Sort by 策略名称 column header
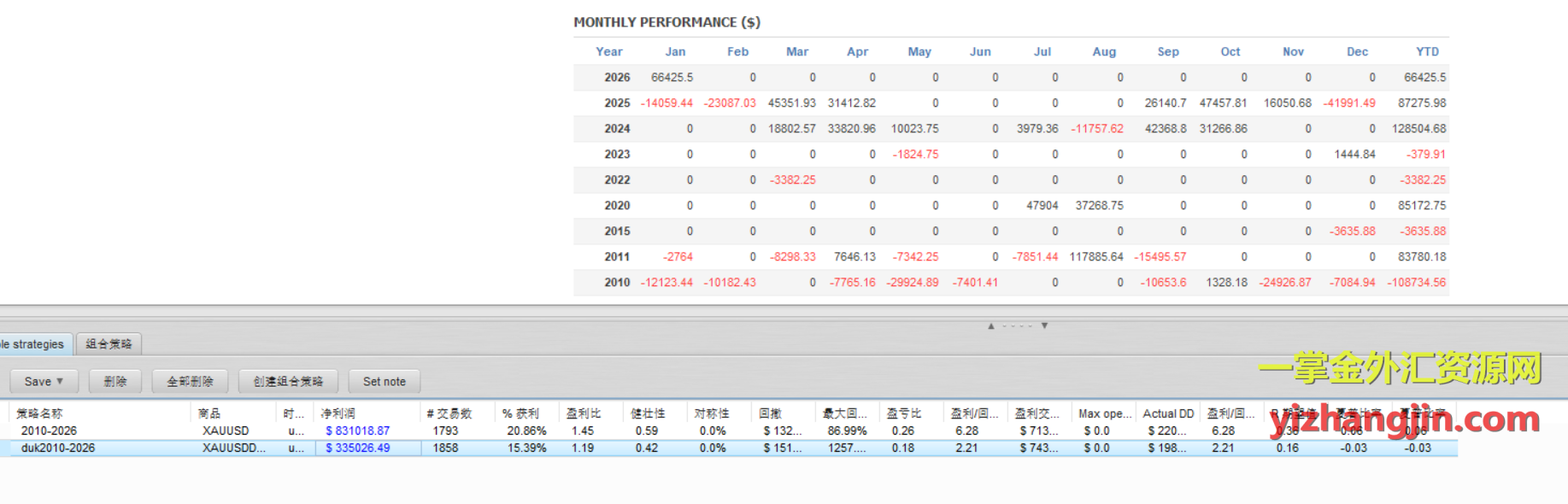The height and width of the screenshot is (504, 1568). (39, 413)
